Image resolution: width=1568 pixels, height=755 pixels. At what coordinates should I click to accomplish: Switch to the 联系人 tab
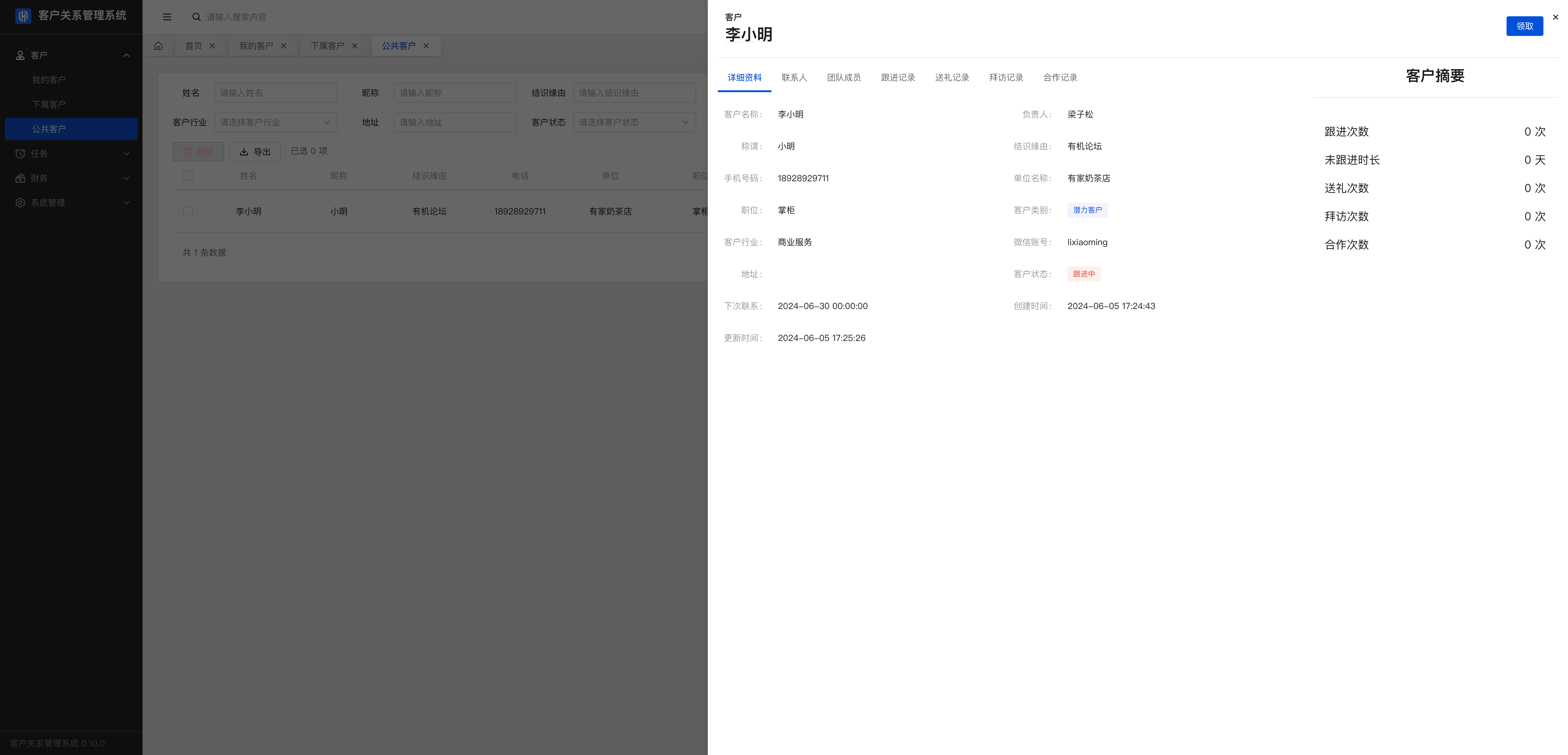pos(794,78)
